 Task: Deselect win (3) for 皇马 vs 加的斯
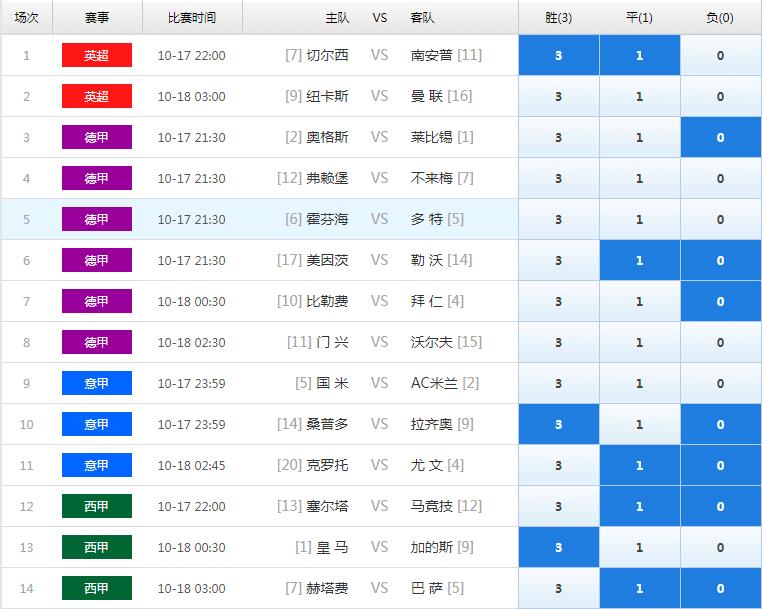[558, 547]
